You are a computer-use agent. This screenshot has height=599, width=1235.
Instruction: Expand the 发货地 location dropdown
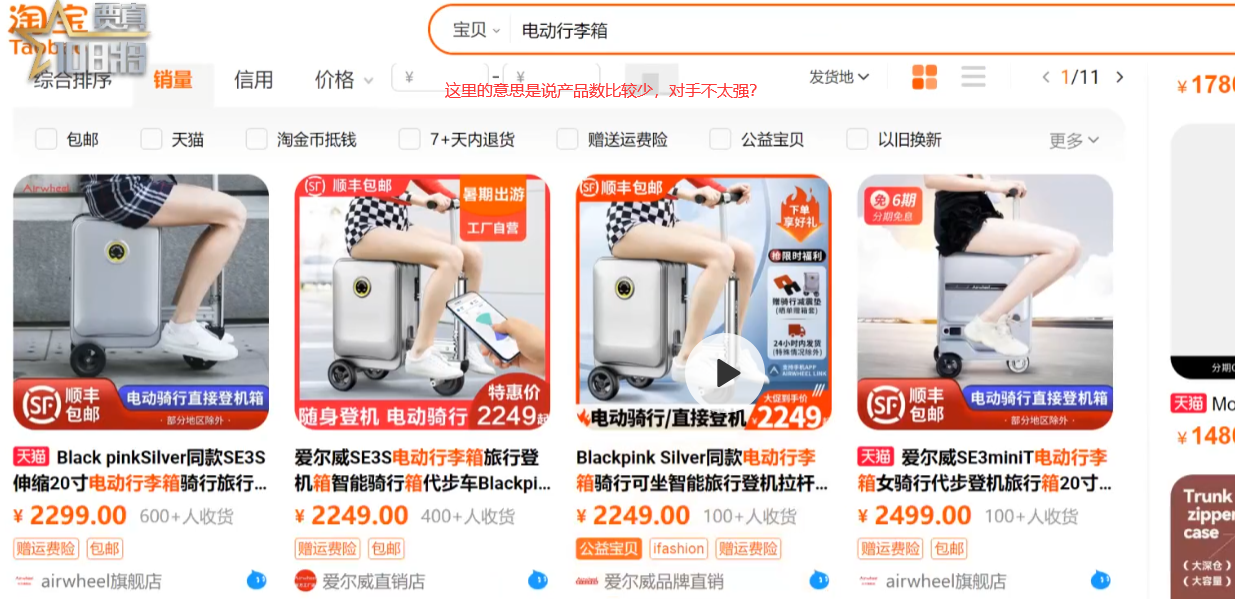coord(839,77)
